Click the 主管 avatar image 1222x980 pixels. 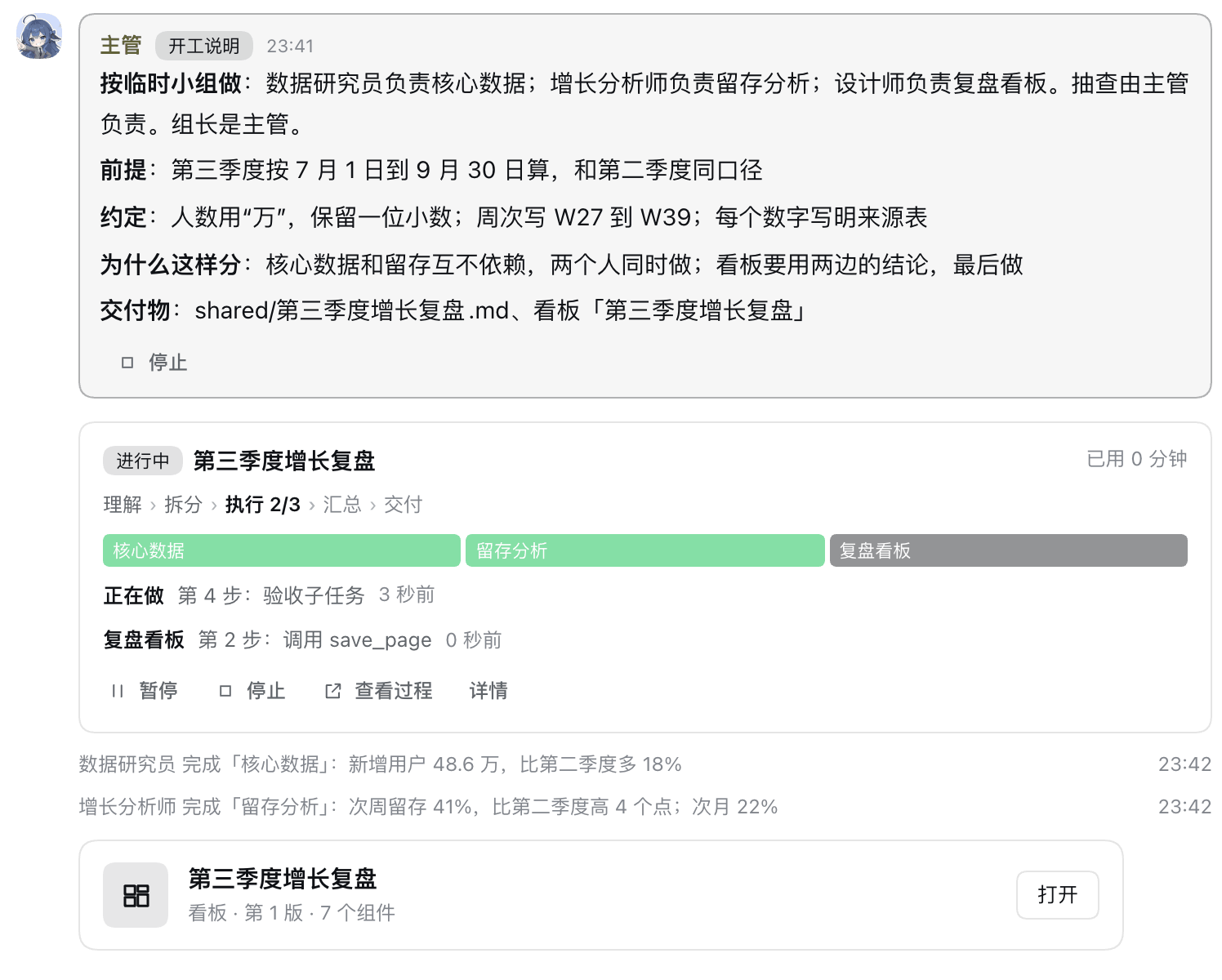pos(39,36)
